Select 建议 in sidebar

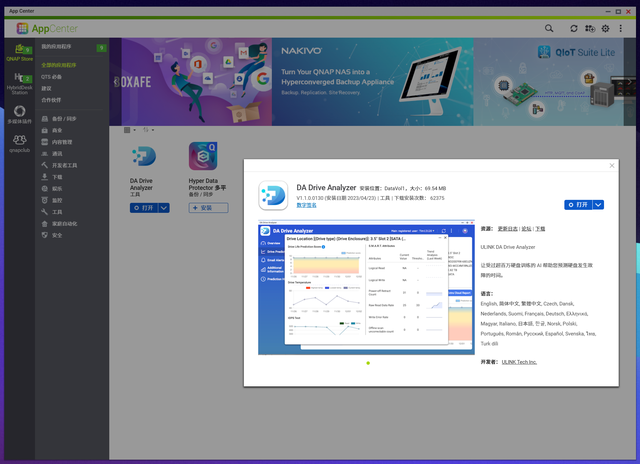[46, 89]
